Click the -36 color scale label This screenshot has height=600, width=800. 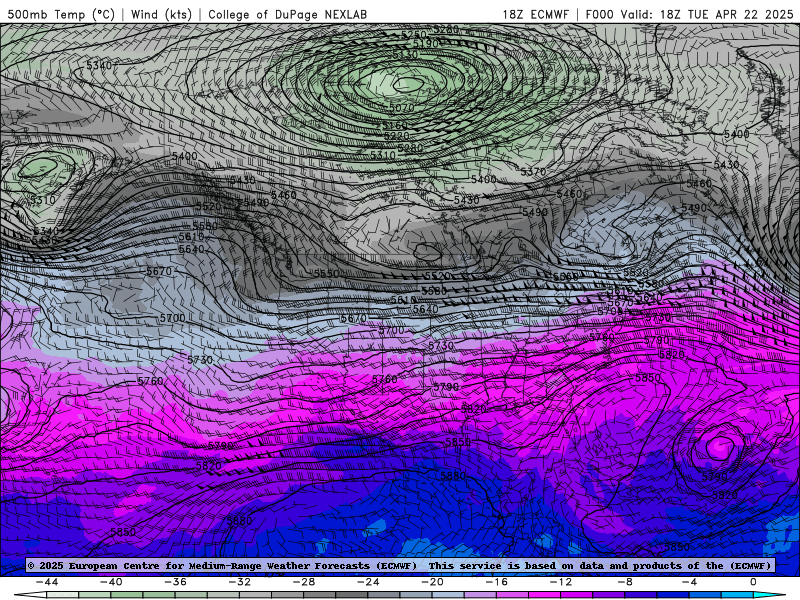pos(176,582)
